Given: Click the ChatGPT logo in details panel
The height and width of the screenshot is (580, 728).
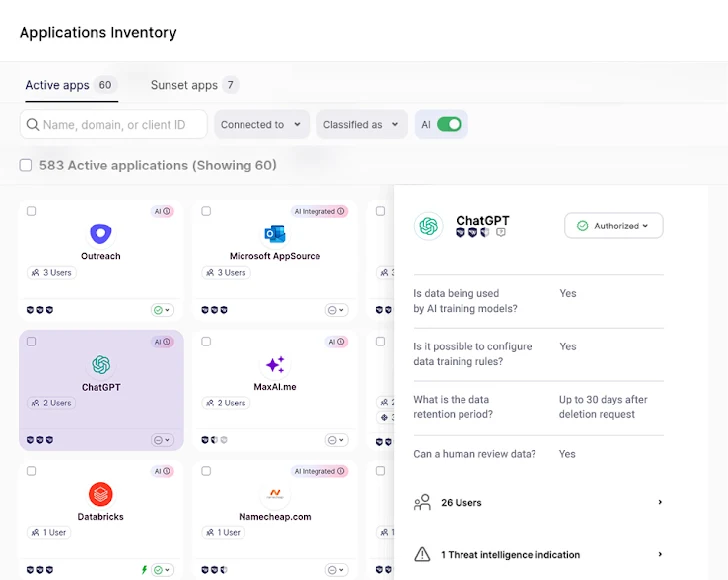Looking at the screenshot, I should [x=429, y=226].
